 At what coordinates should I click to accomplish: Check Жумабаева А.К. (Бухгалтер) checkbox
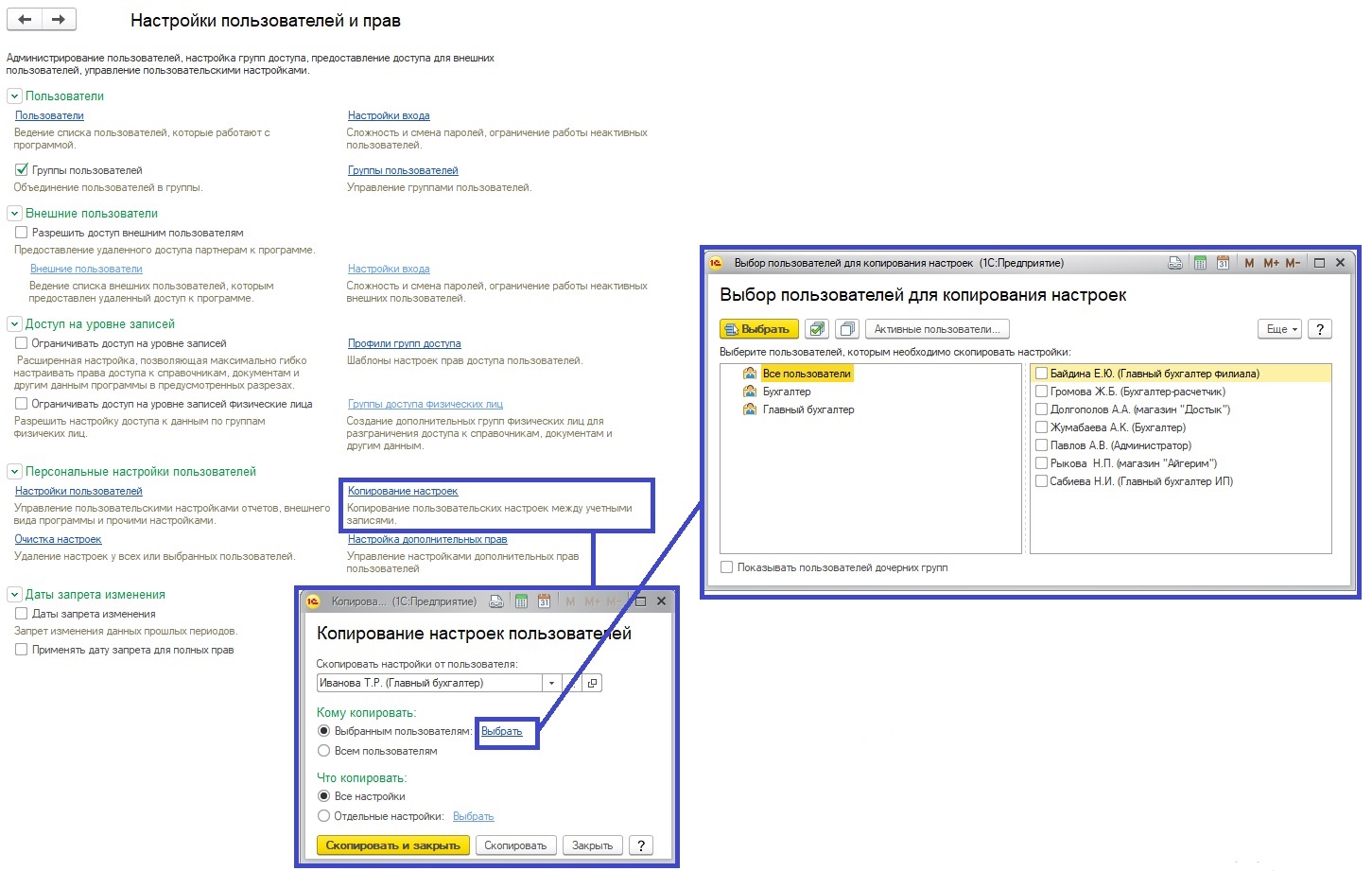[1041, 427]
